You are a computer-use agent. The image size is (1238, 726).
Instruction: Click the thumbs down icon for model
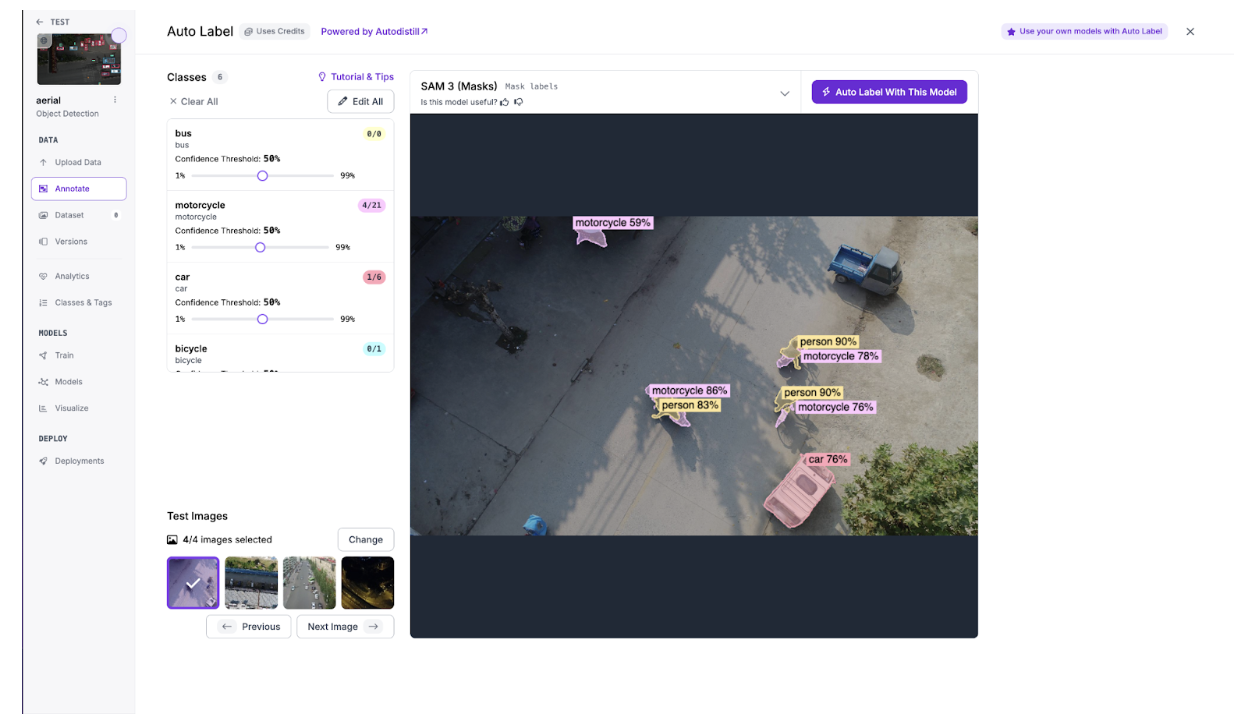coord(518,102)
